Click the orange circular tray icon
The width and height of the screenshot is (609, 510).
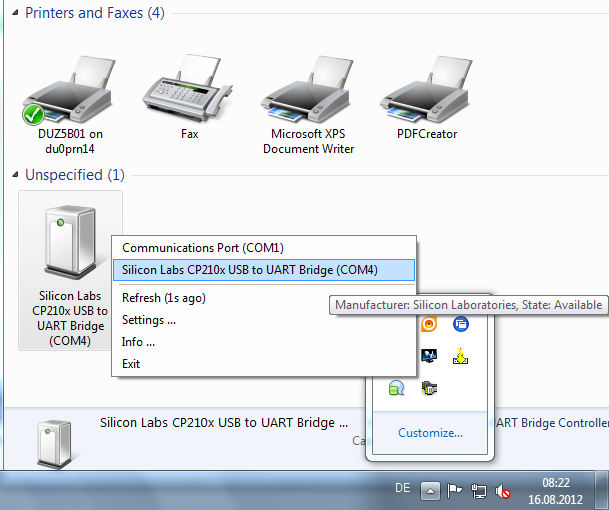coord(429,324)
